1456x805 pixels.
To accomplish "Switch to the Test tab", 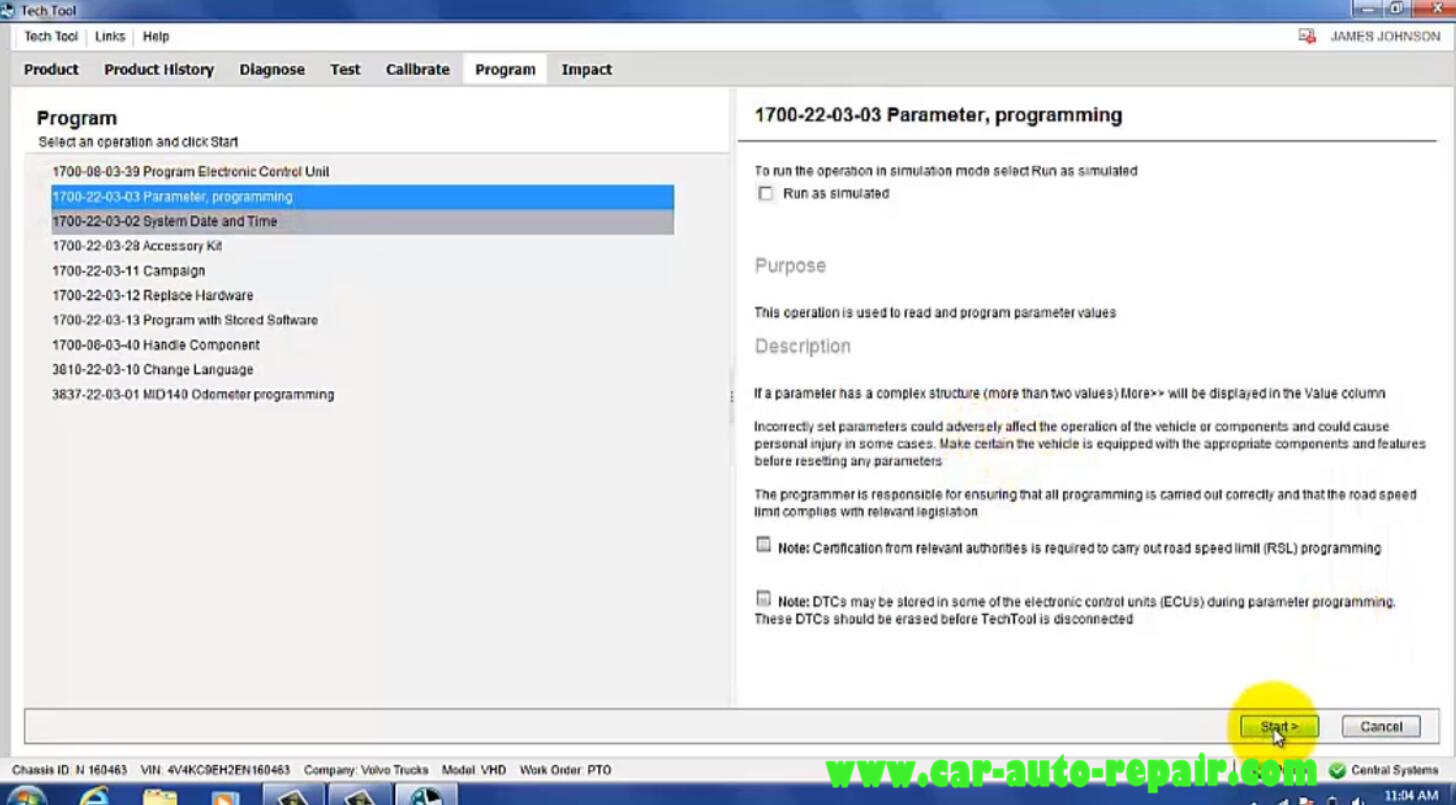I will (345, 69).
